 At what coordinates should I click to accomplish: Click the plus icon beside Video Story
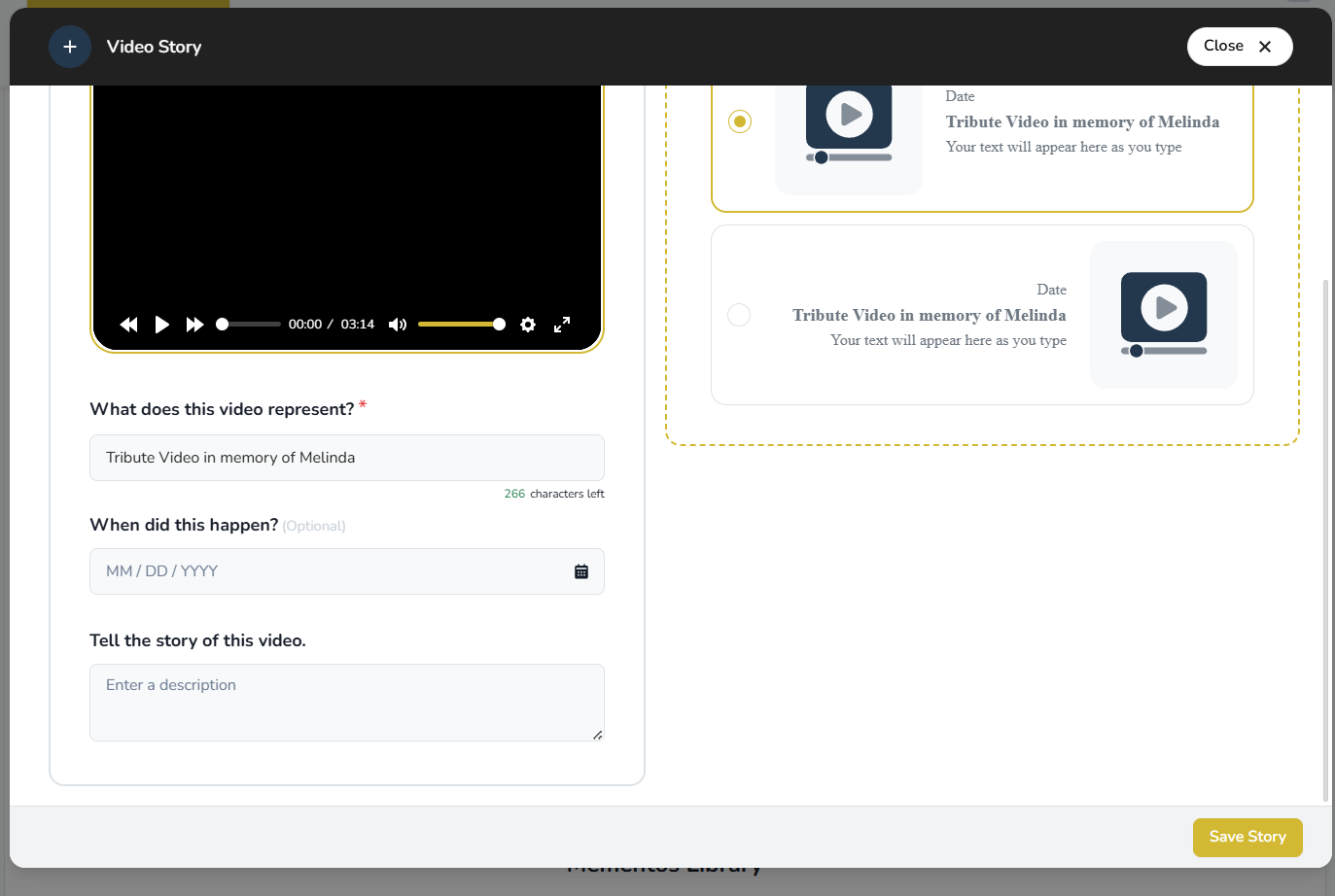[x=70, y=47]
